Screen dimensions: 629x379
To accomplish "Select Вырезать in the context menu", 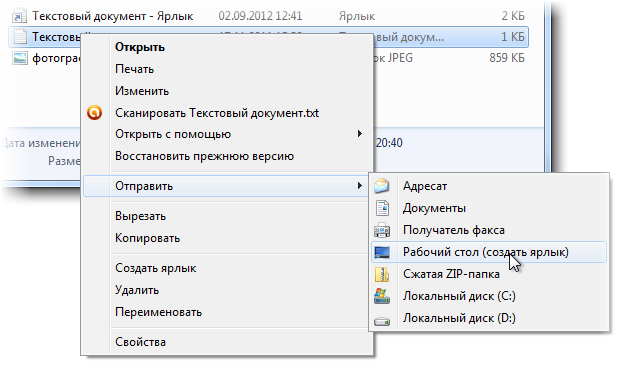I will point(227,216).
